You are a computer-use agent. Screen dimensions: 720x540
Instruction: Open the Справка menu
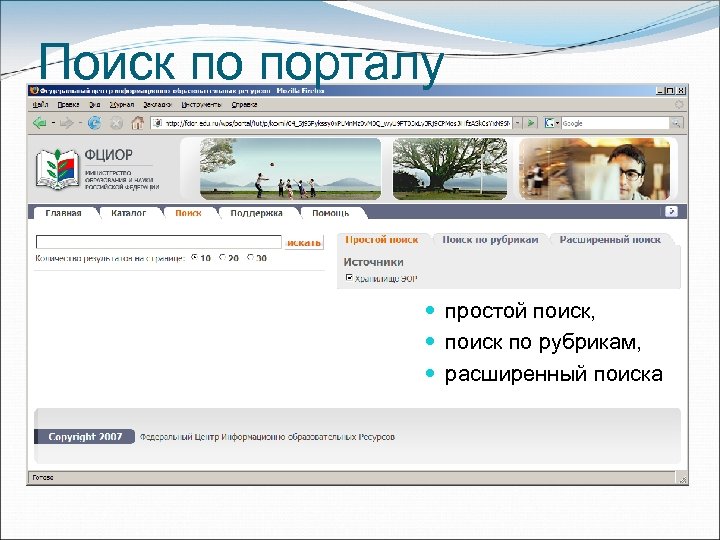pos(244,105)
